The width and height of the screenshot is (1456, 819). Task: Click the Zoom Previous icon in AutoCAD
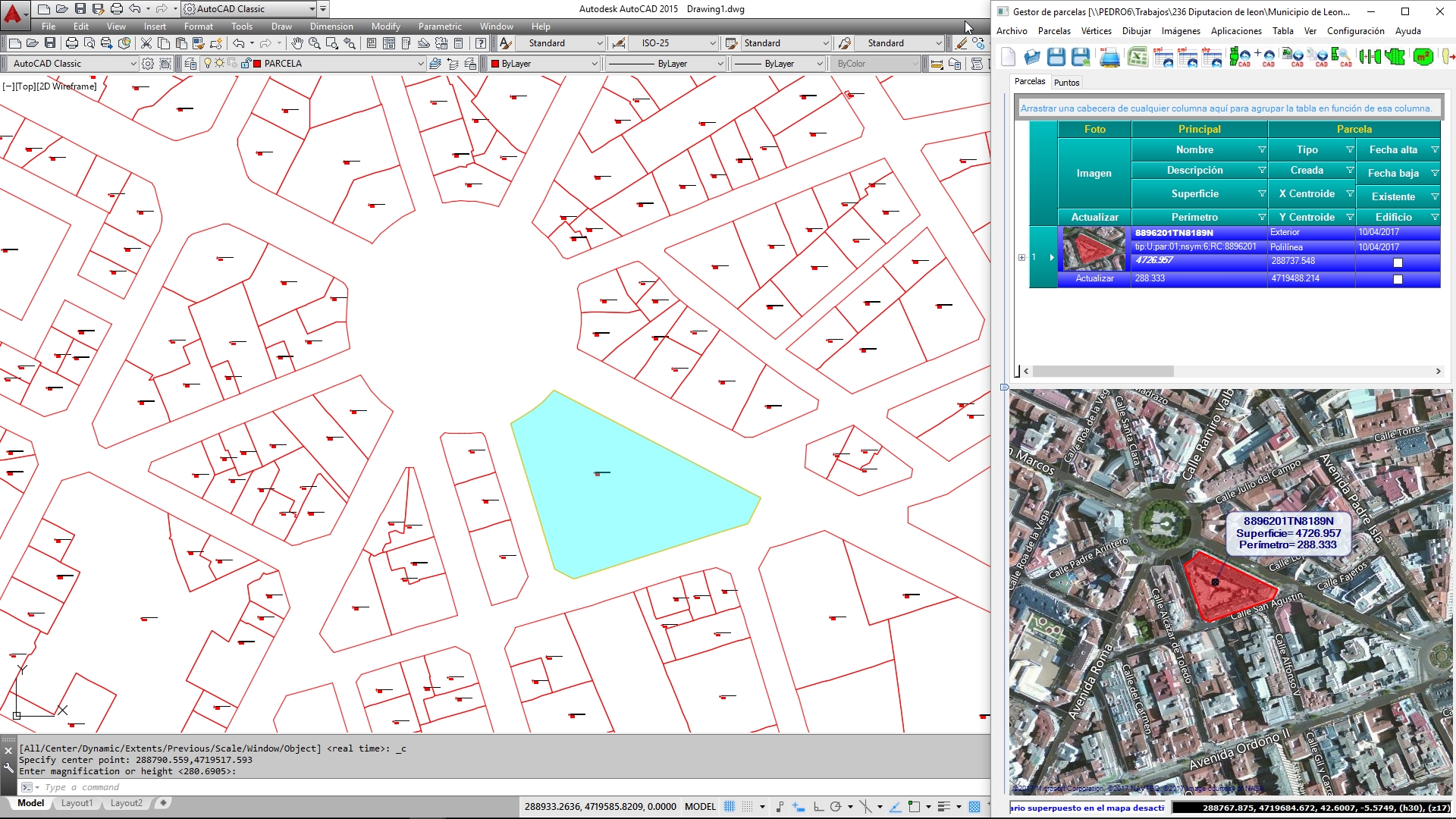pos(349,43)
